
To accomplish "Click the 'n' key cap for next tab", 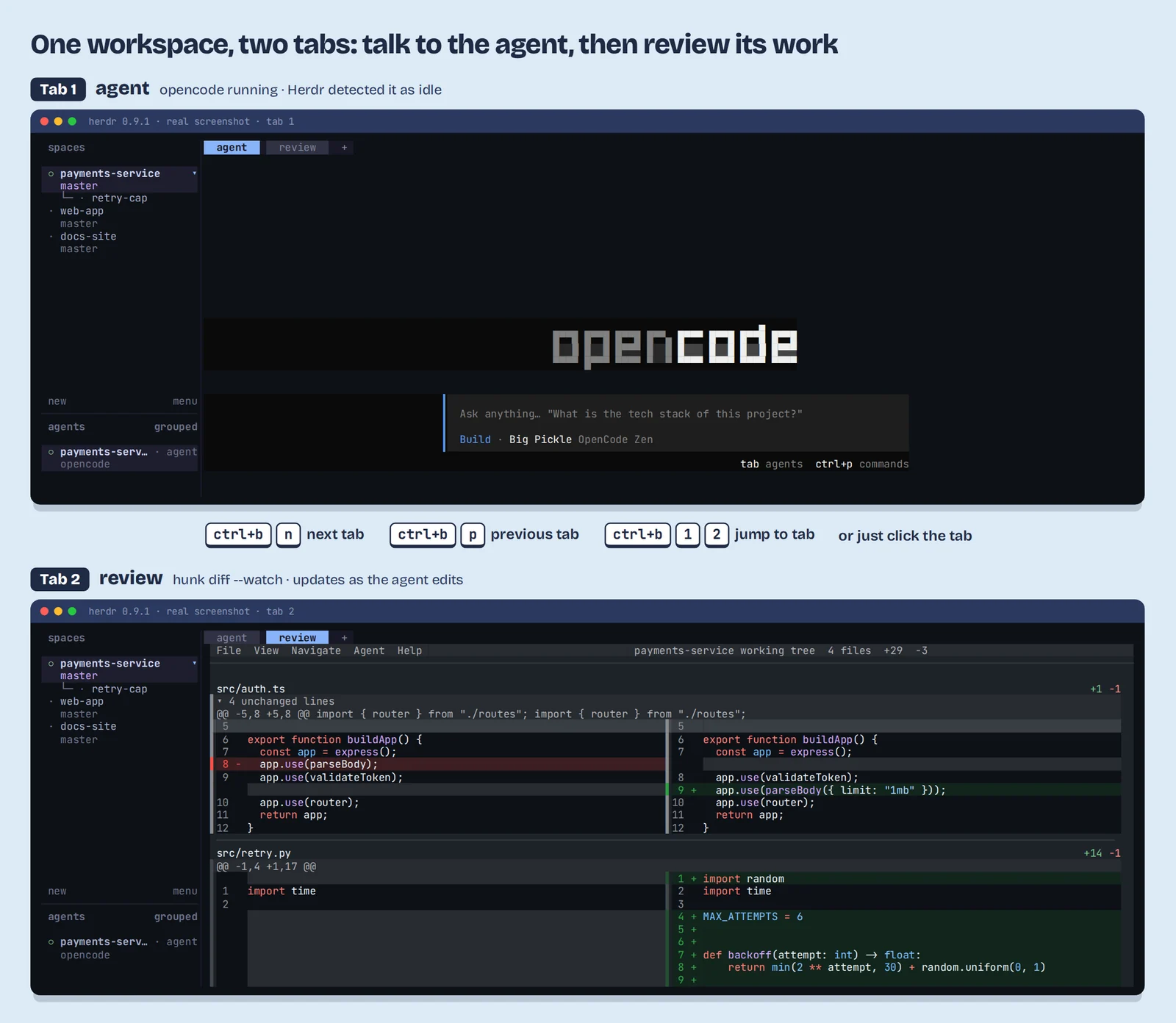I will 288,535.
